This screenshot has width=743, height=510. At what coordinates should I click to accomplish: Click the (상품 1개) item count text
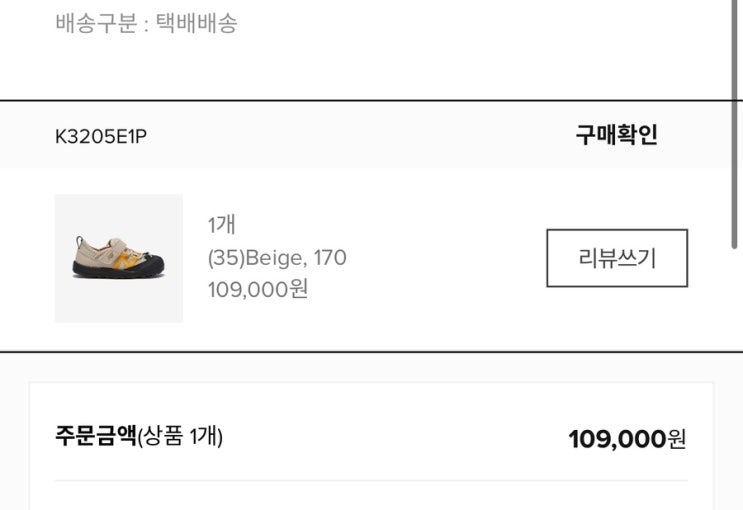[181, 437]
